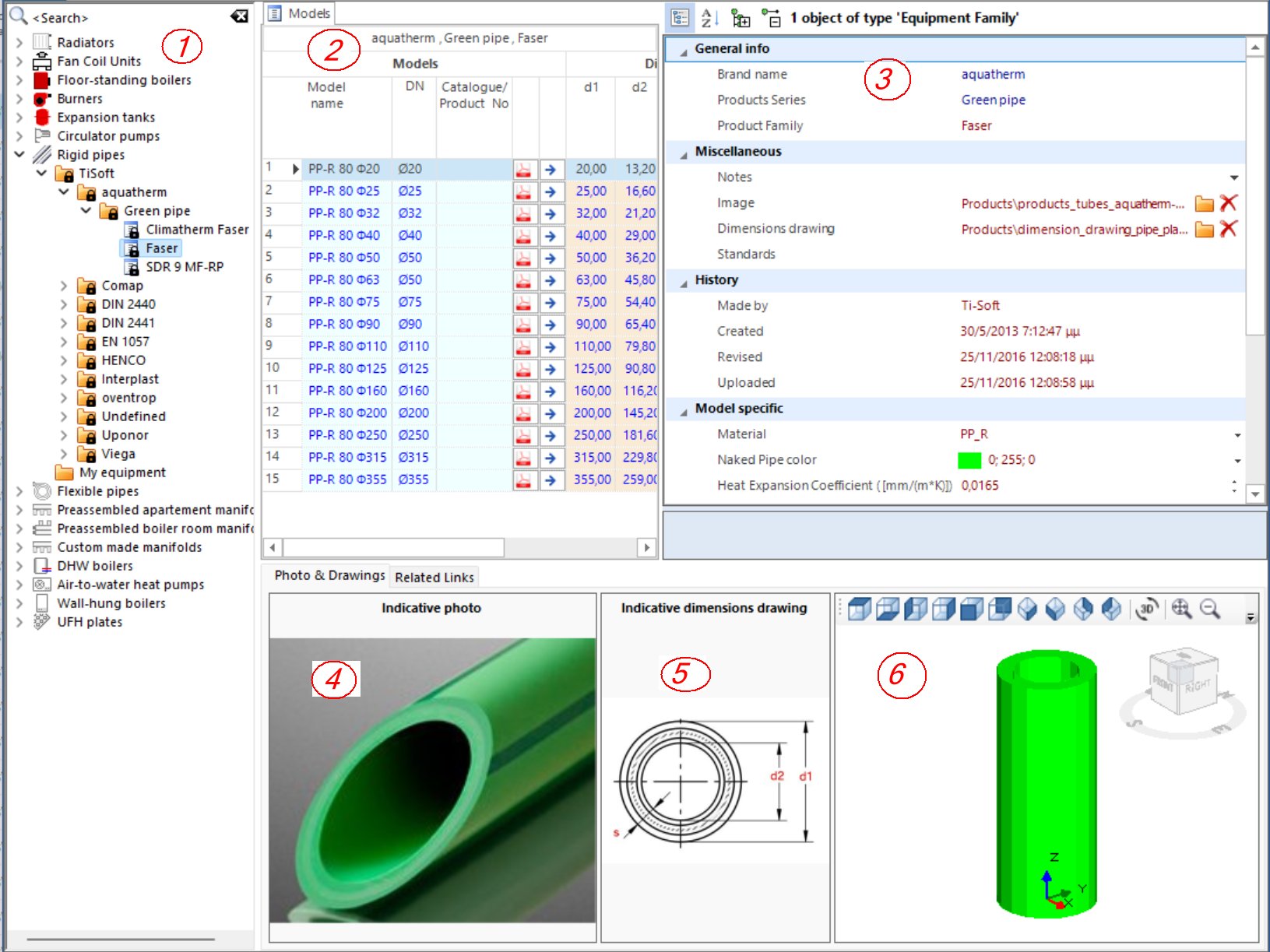The height and width of the screenshot is (952, 1270).
Task: Click the green Naked Pipe color swatch
Action: [x=969, y=459]
